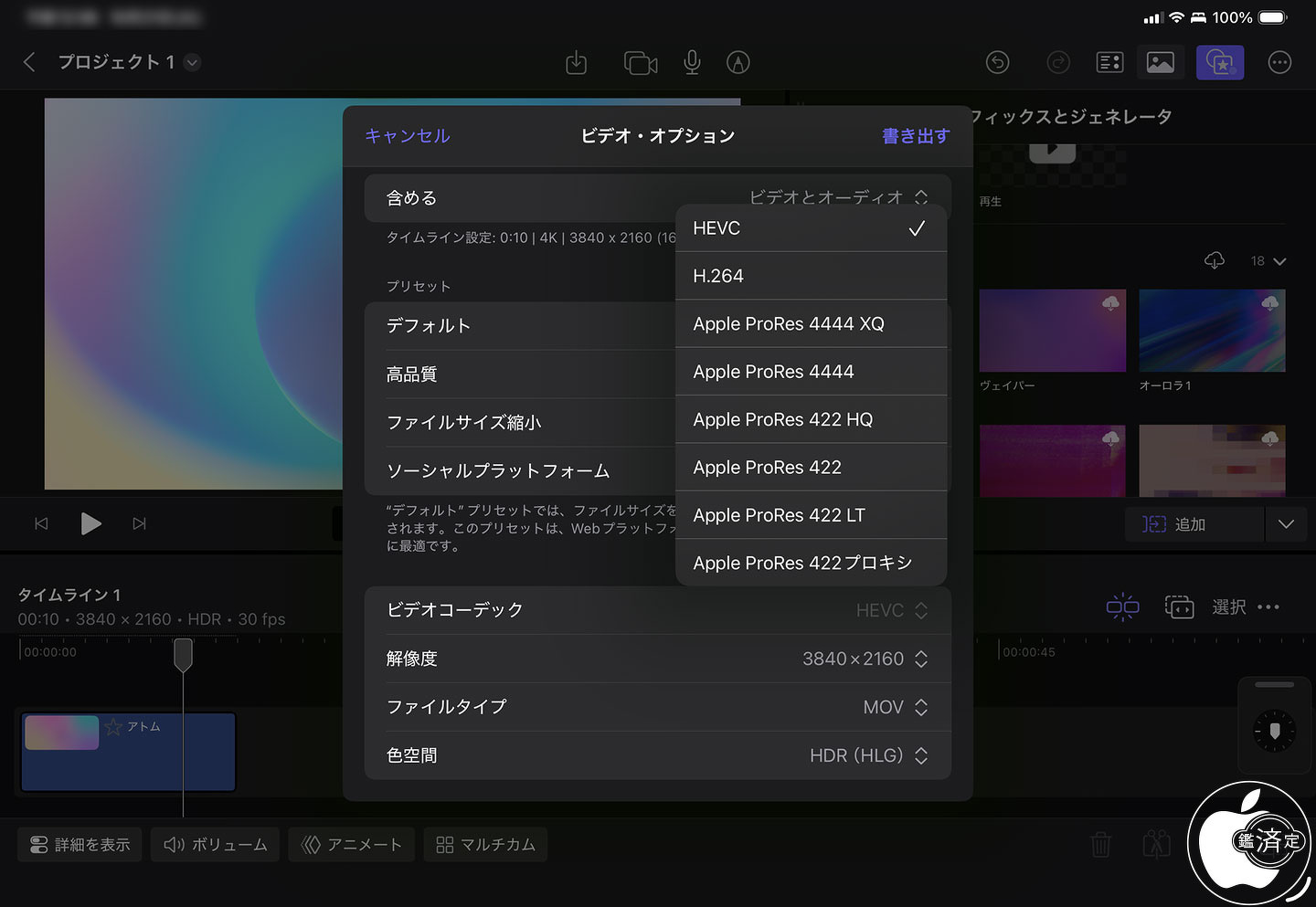This screenshot has height=907, width=1316.
Task: Open the camera recording icon
Action: click(640, 62)
